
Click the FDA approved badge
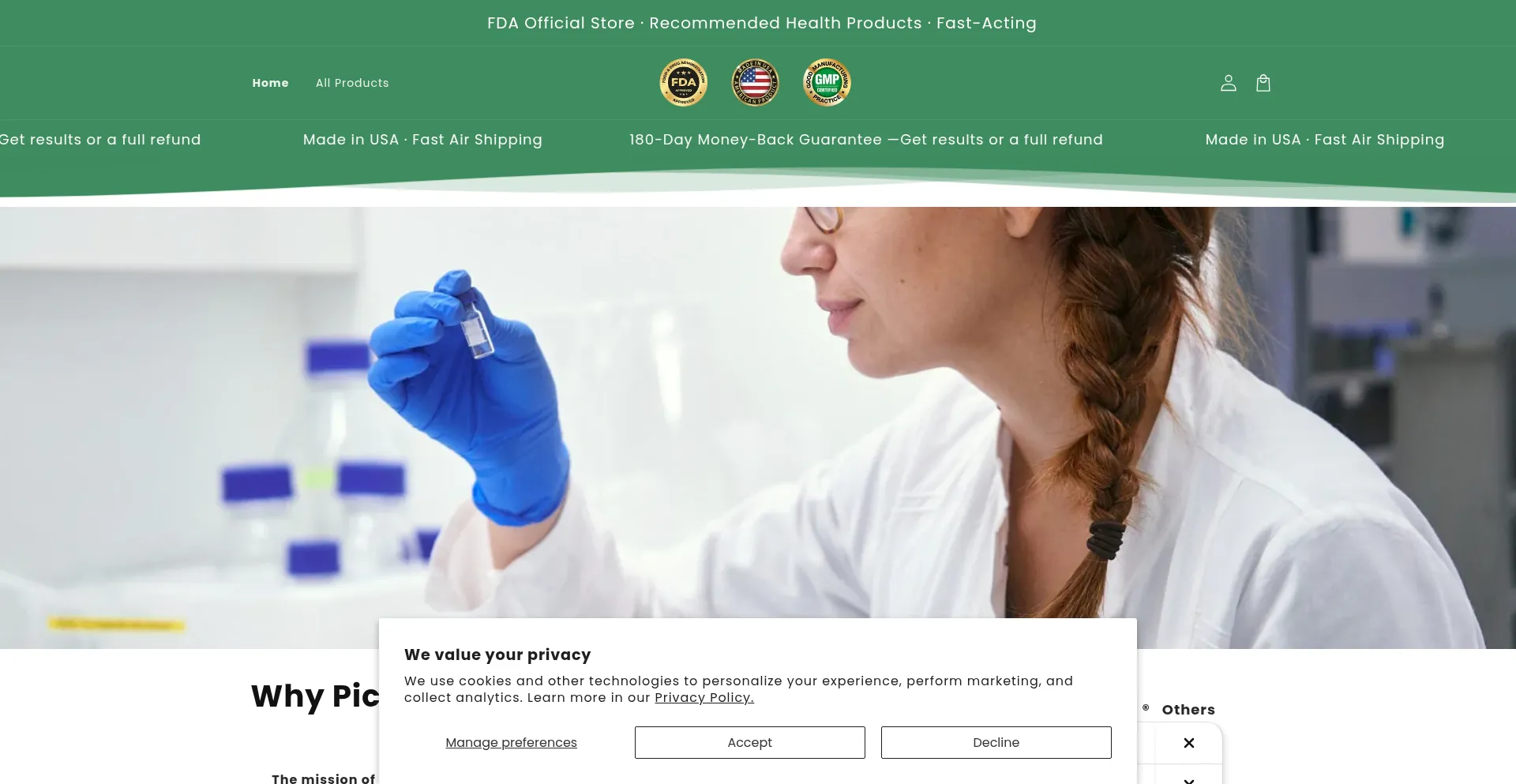[x=684, y=82]
